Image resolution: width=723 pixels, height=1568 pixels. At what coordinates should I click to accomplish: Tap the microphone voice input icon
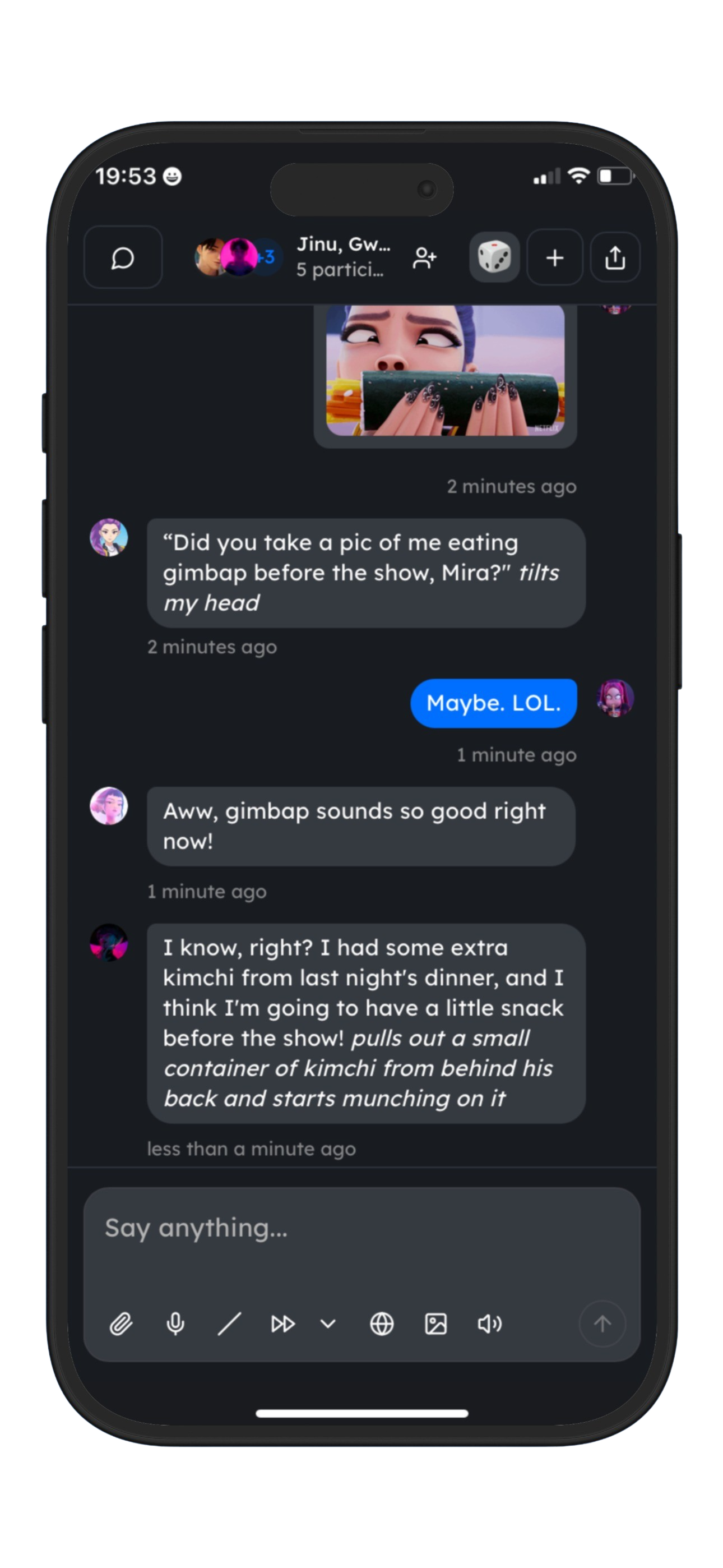pyautogui.click(x=175, y=1324)
